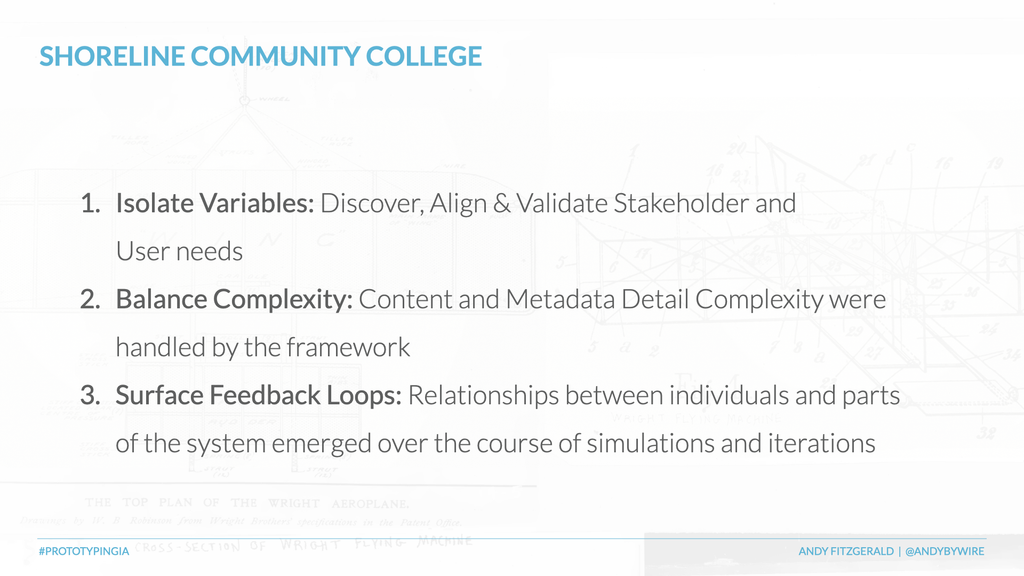Open the @ANDYBYWIRE Twitter handle
This screenshot has height=576, width=1024.
944,551
